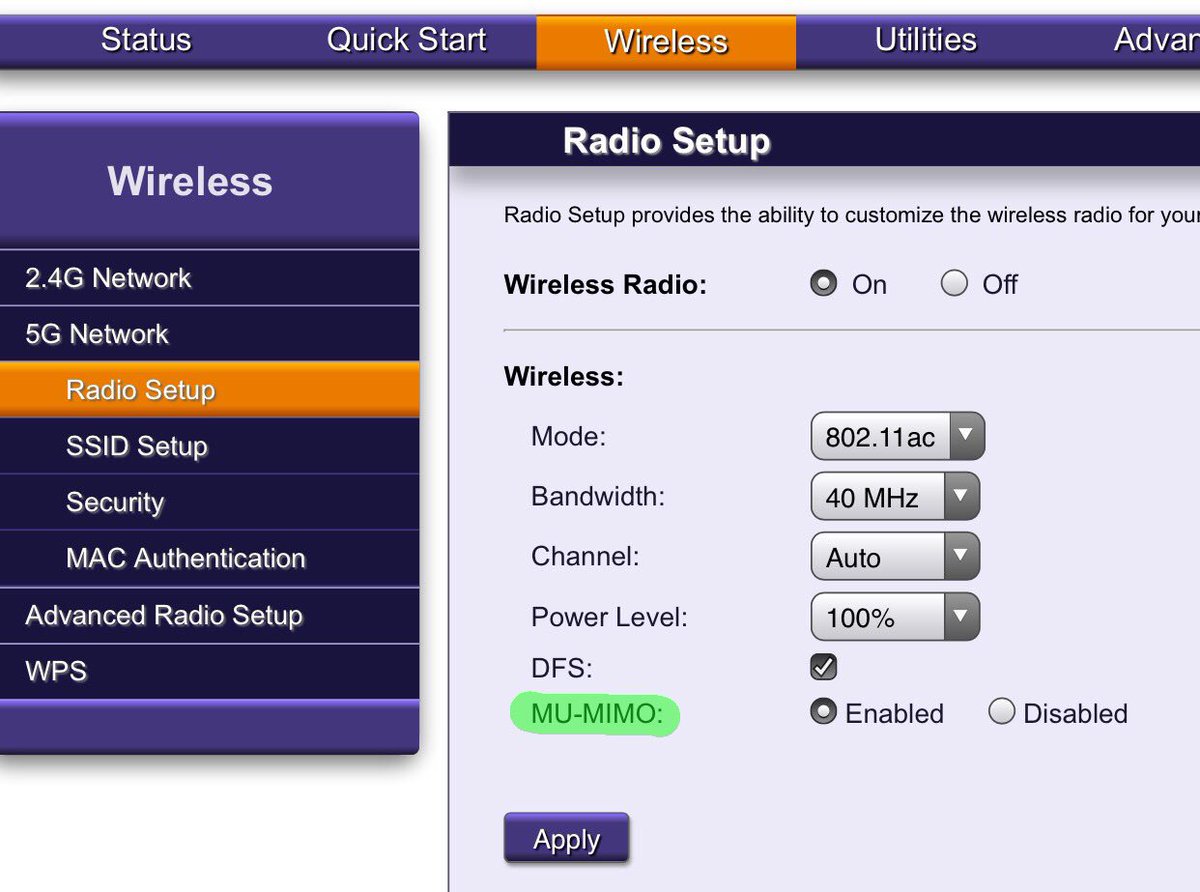Click the DFS label

(x=562, y=668)
